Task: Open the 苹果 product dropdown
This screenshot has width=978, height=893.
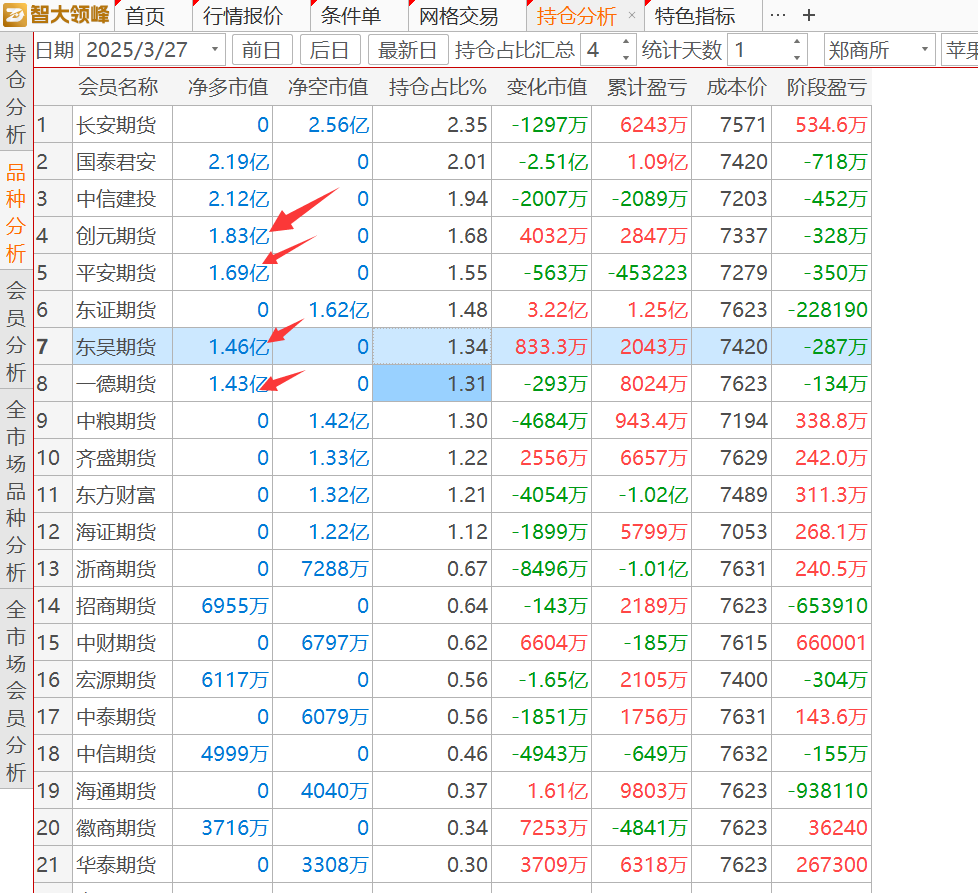Action: pos(959,50)
